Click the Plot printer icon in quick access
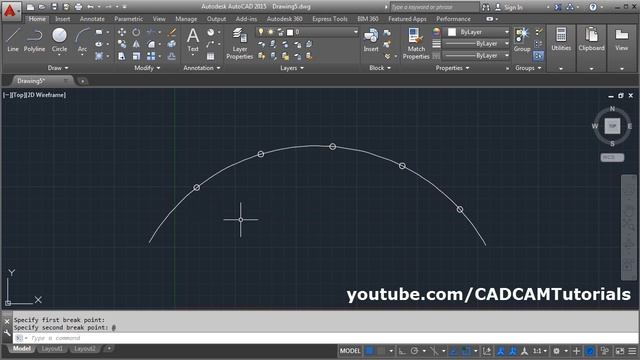 pos(78,7)
